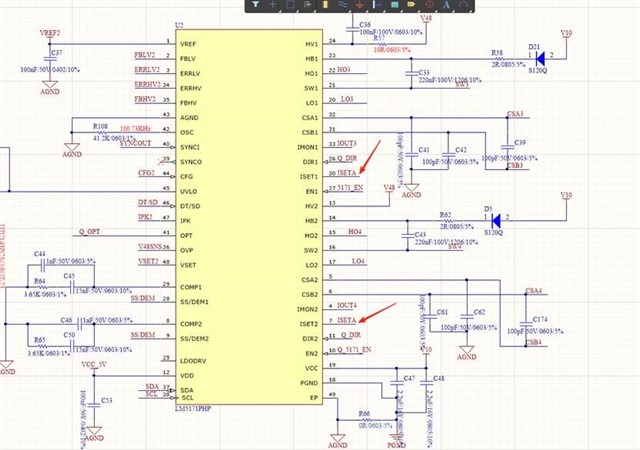Open the align objects tool icon
This screenshot has height=450, width=640.
308,4
